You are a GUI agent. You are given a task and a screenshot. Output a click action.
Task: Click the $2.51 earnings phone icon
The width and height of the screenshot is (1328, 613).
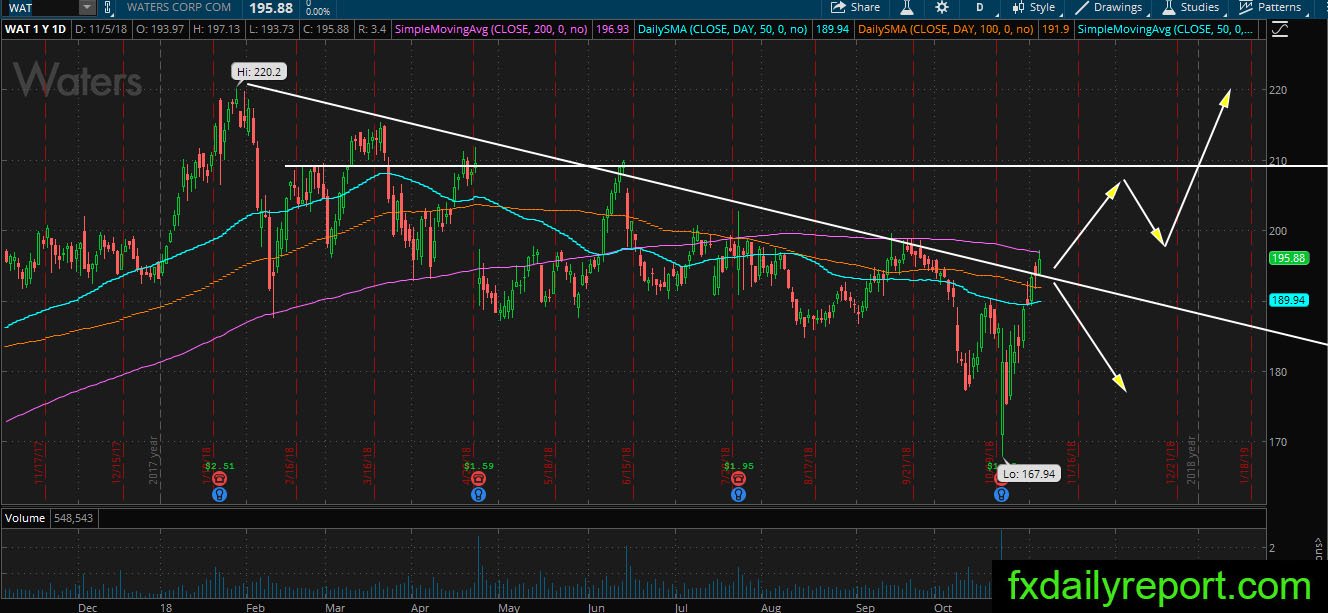pyautogui.click(x=218, y=479)
